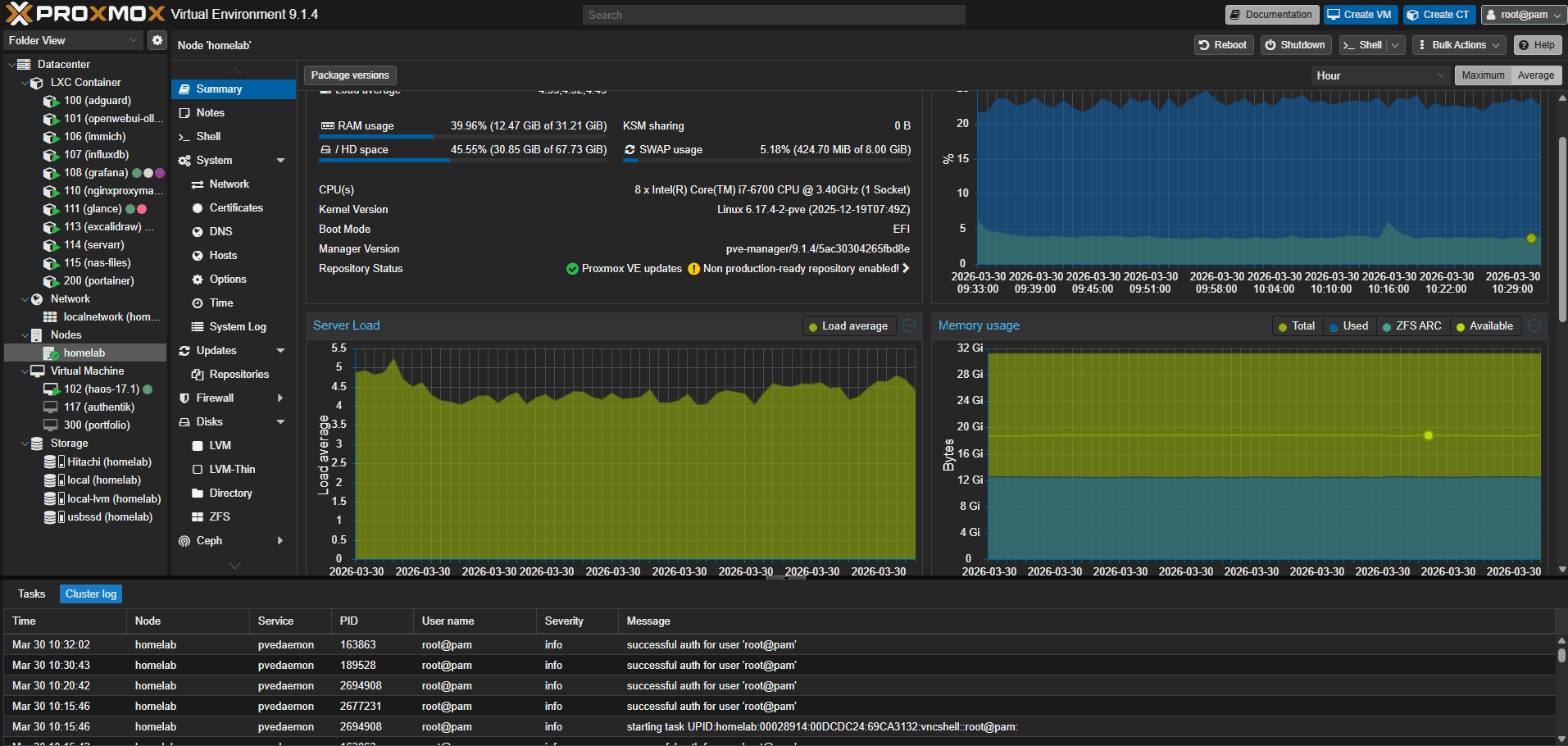Click into the top Search field
1568x746 pixels.
coord(774,15)
